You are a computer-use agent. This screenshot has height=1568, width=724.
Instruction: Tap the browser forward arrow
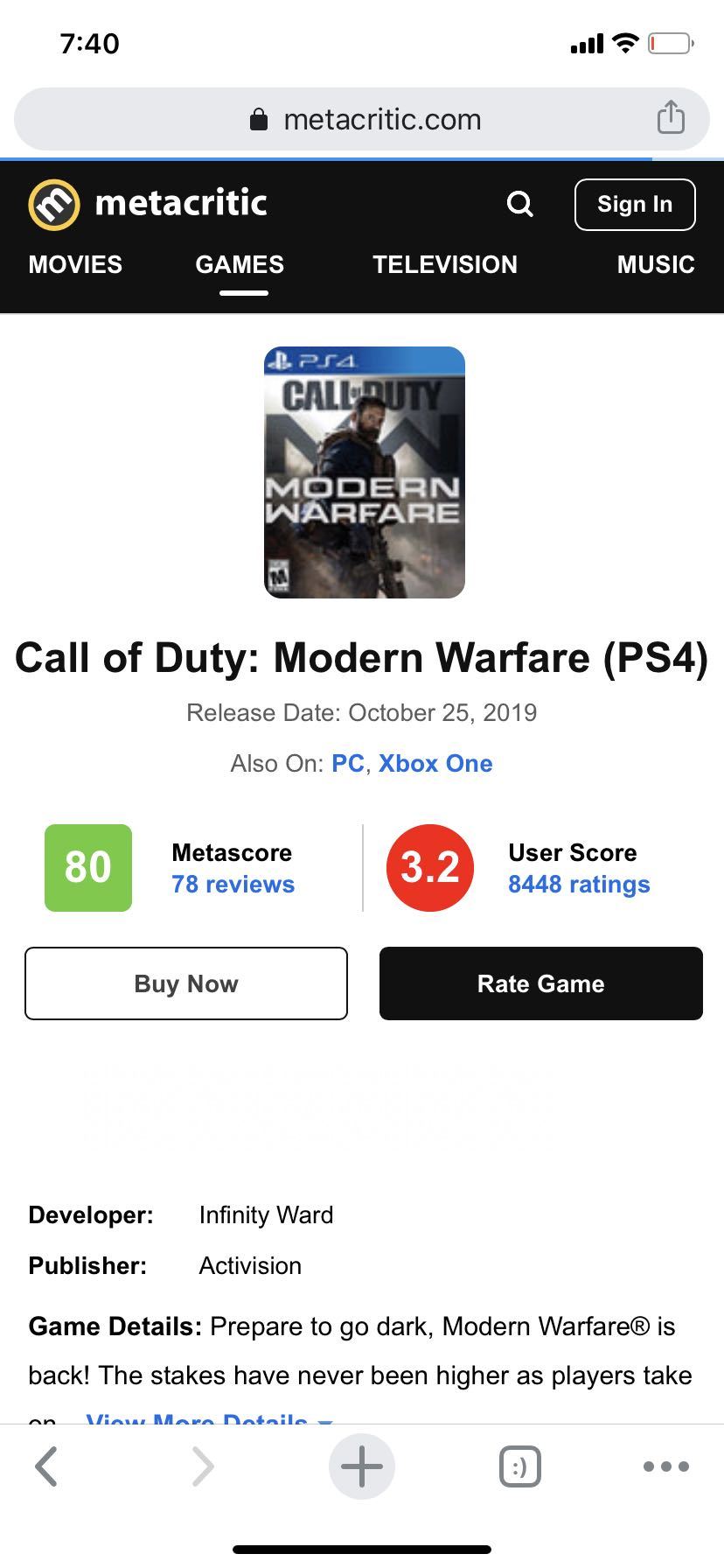click(202, 1466)
